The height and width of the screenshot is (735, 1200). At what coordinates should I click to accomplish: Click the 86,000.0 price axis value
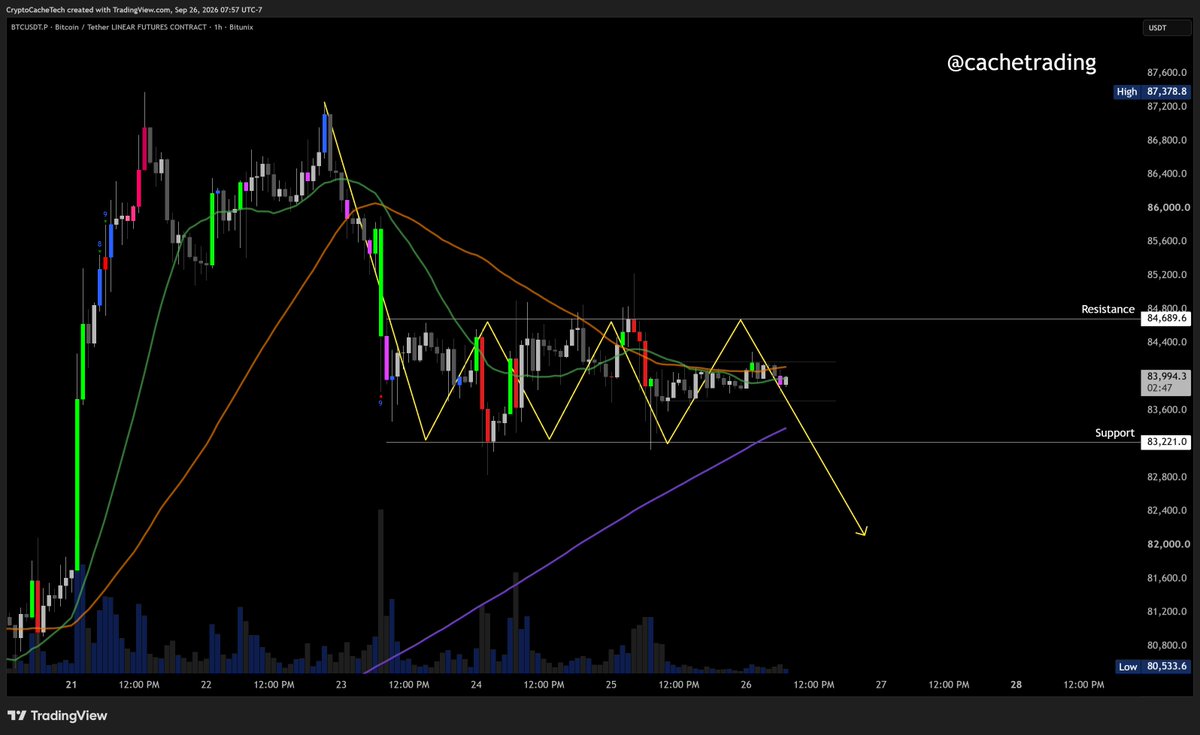pyautogui.click(x=1167, y=207)
